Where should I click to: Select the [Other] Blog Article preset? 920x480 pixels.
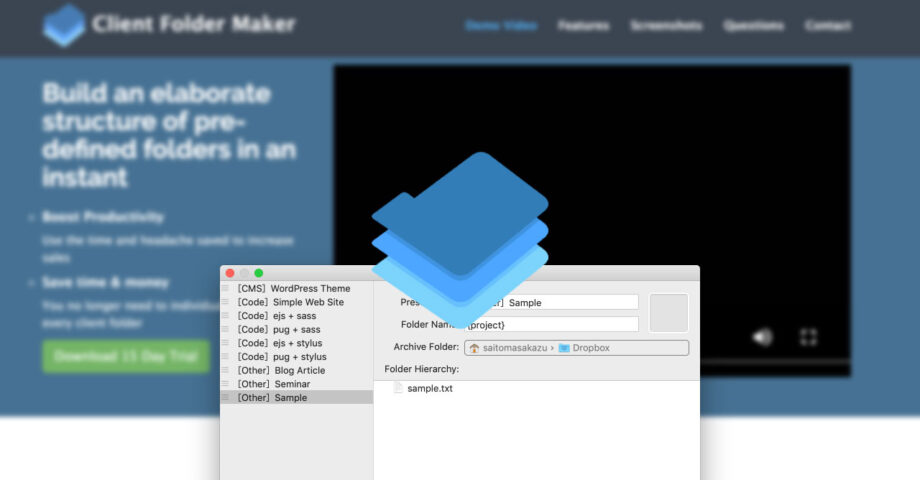point(297,370)
